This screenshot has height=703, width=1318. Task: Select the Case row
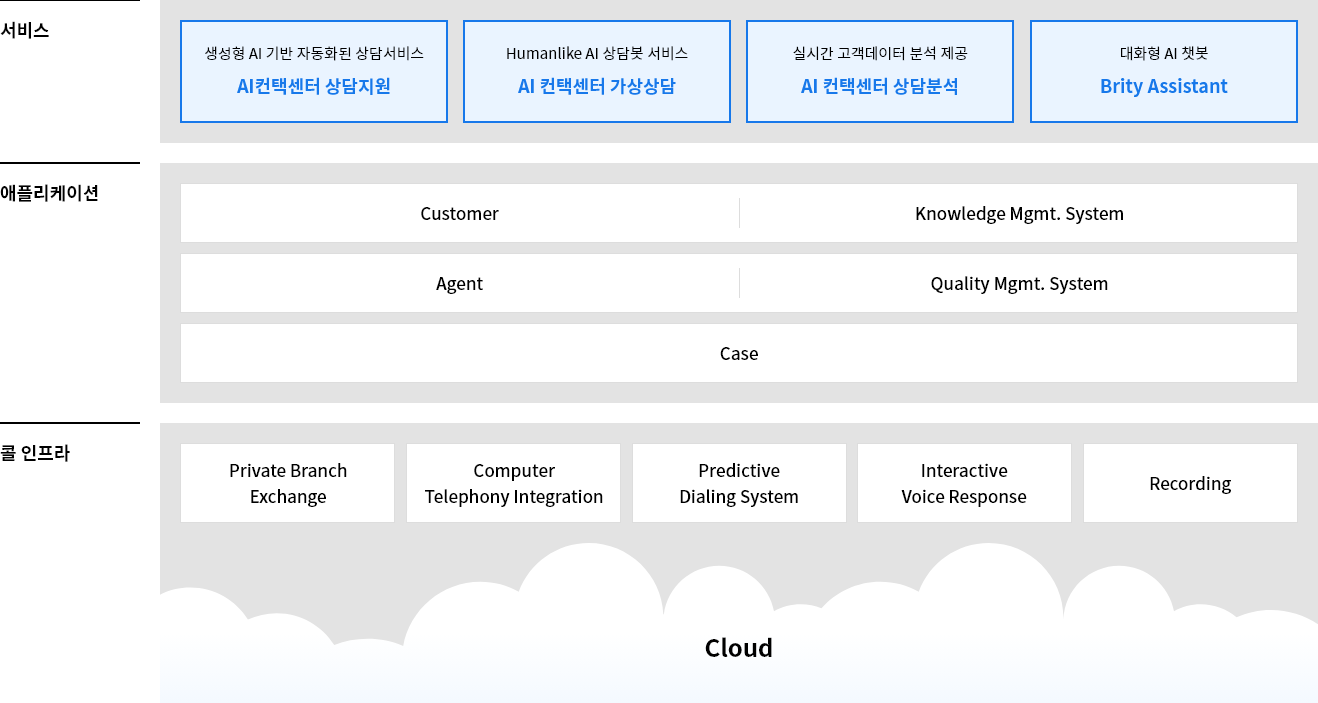point(738,353)
